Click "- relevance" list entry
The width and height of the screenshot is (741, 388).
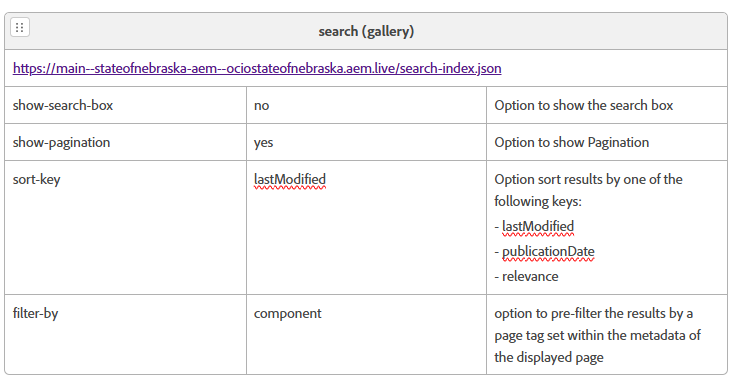point(526,276)
